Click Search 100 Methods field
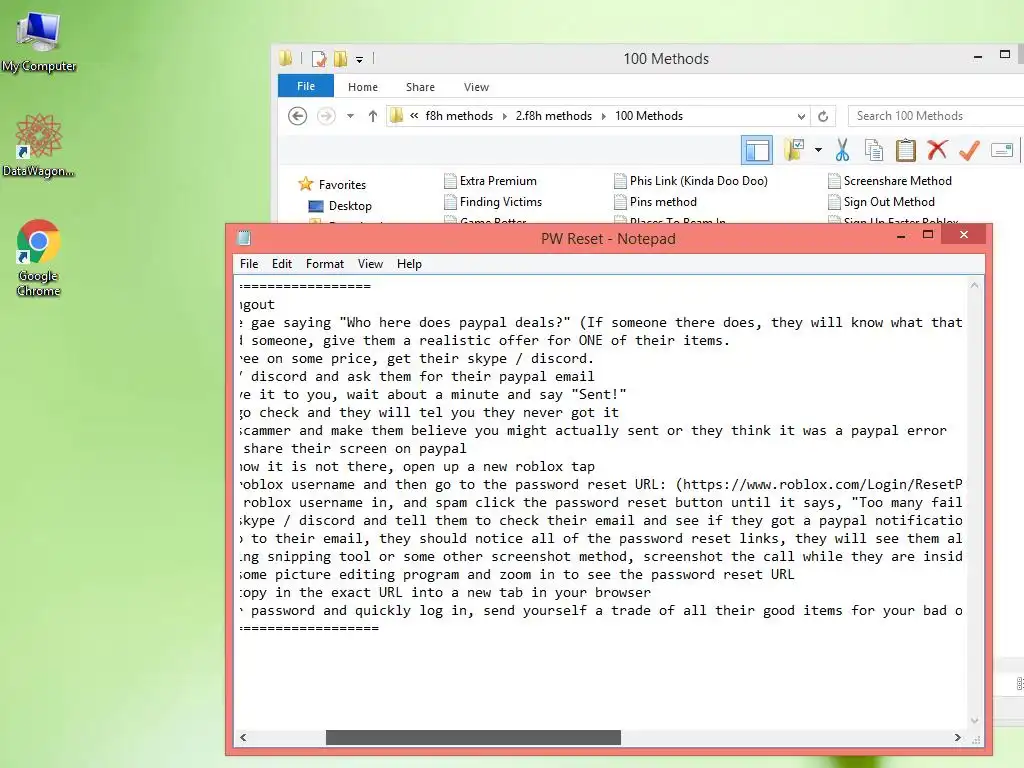The image size is (1024, 768). pos(935,116)
